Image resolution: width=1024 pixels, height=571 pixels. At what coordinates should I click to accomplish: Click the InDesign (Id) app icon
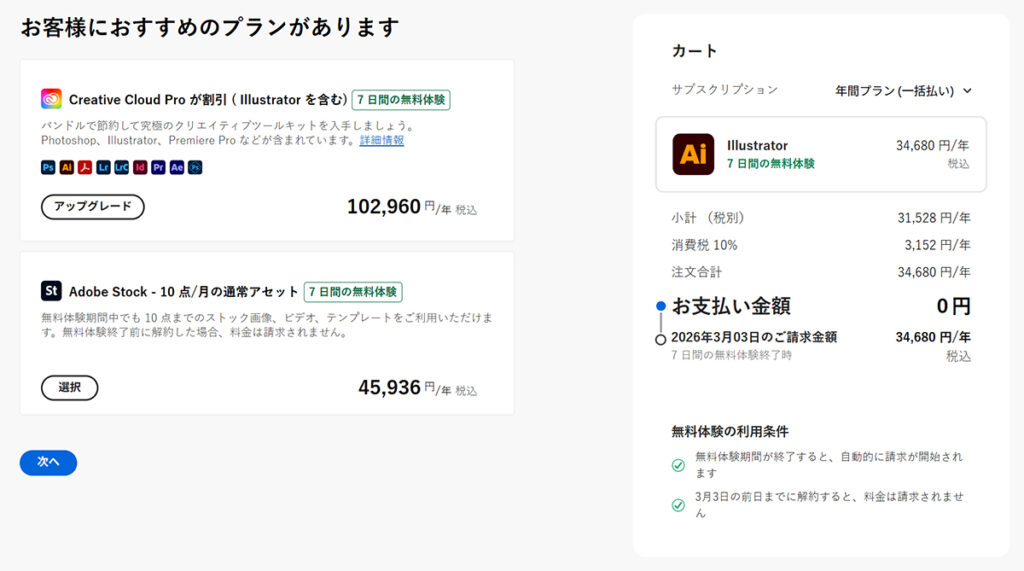click(140, 167)
